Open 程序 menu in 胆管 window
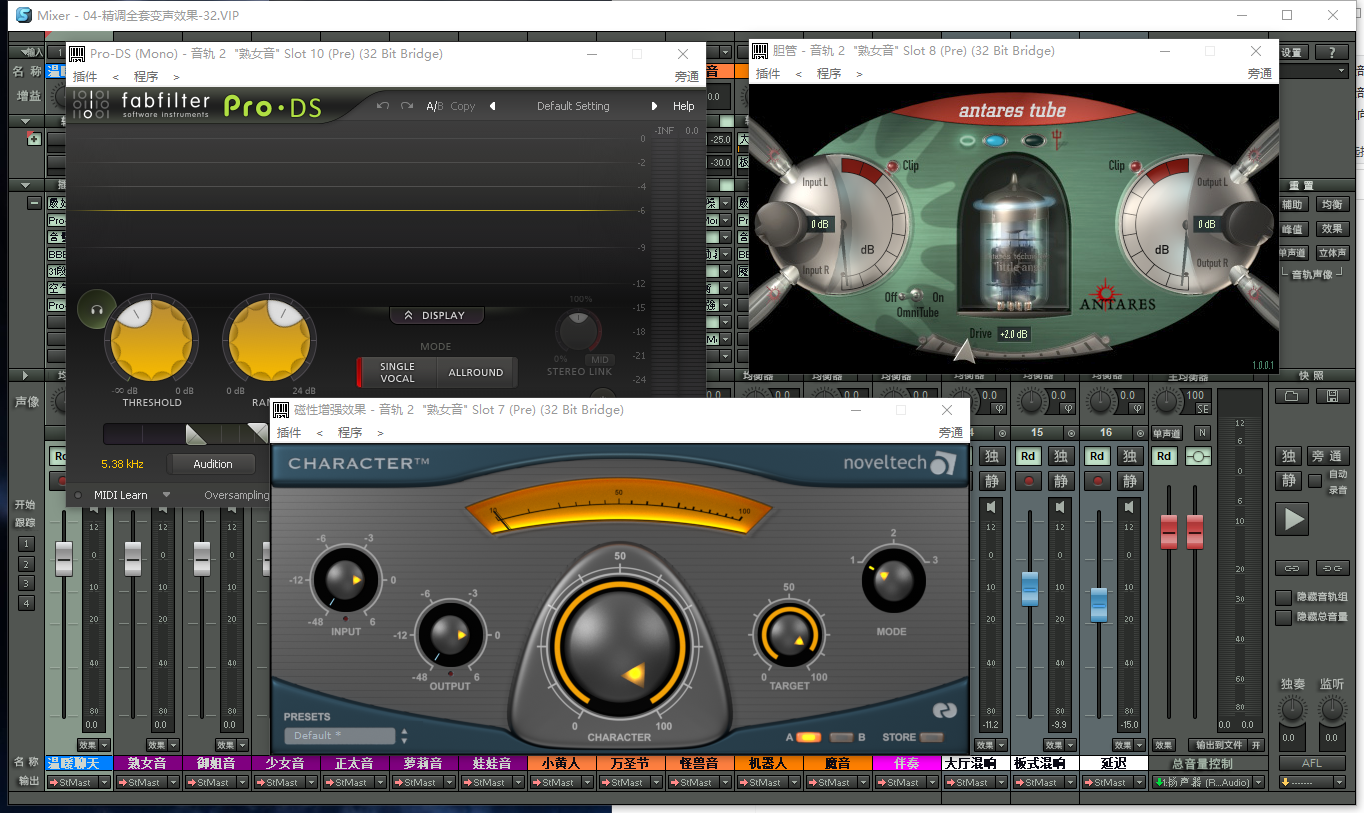The image size is (1364, 813). [829, 73]
